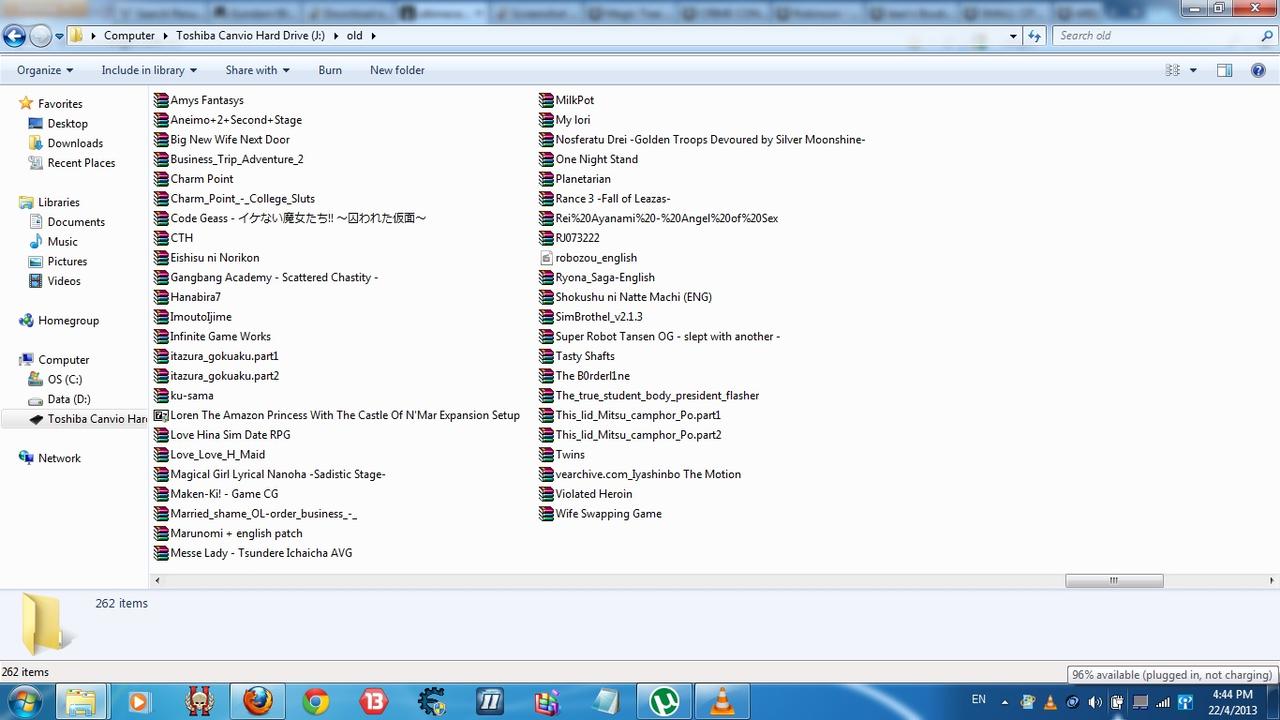This screenshot has height=720, width=1280.
Task: Open OS (C:) drive in navigation pane
Action: 64,379
